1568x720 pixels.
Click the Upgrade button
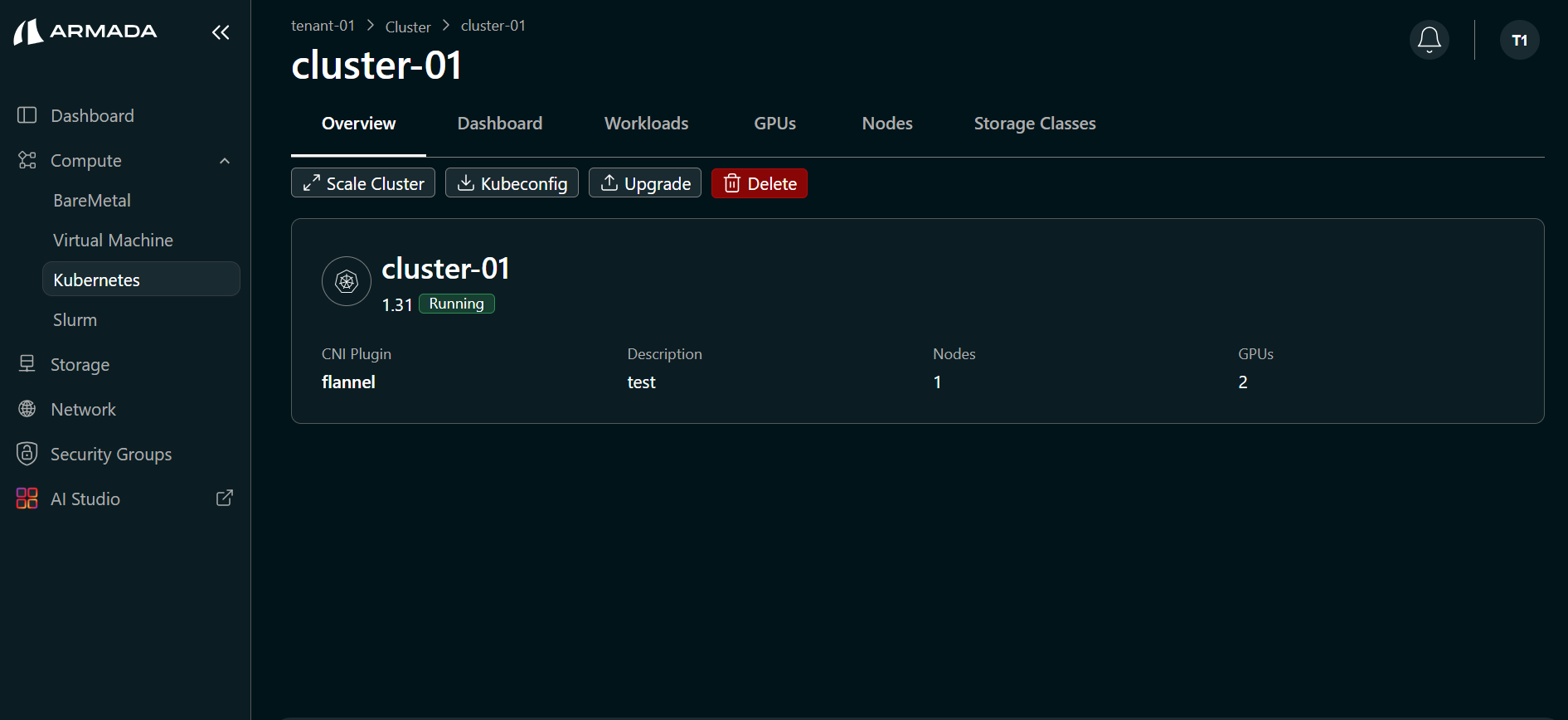click(645, 183)
